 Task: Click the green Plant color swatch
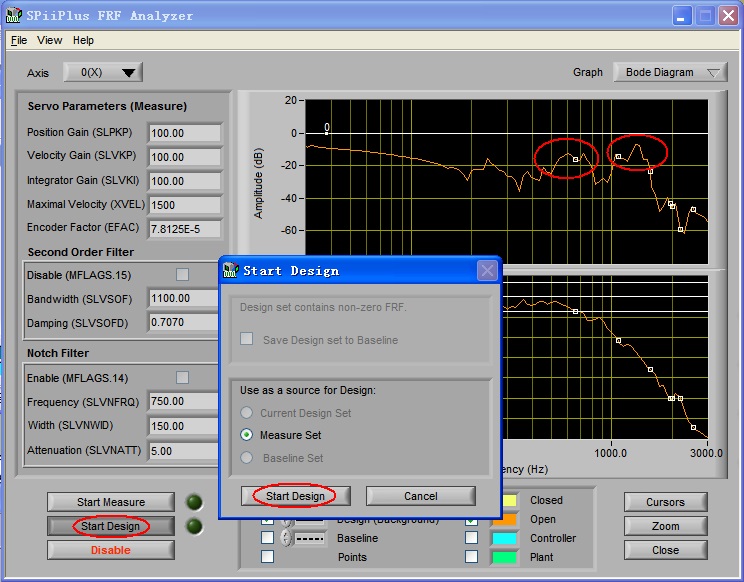click(505, 557)
